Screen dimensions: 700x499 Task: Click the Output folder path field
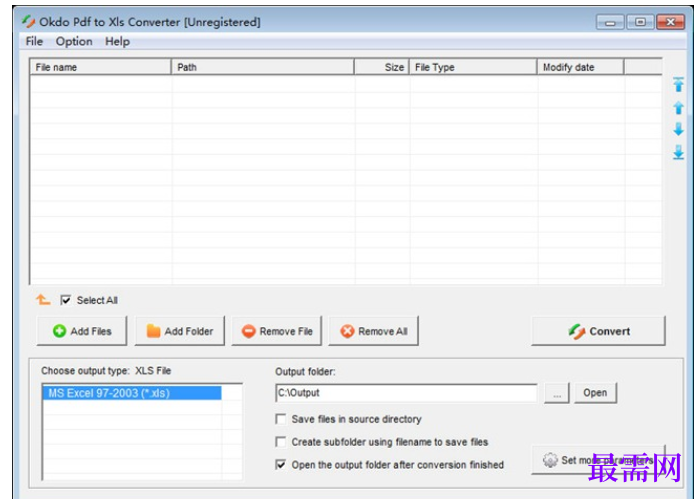(x=406, y=393)
